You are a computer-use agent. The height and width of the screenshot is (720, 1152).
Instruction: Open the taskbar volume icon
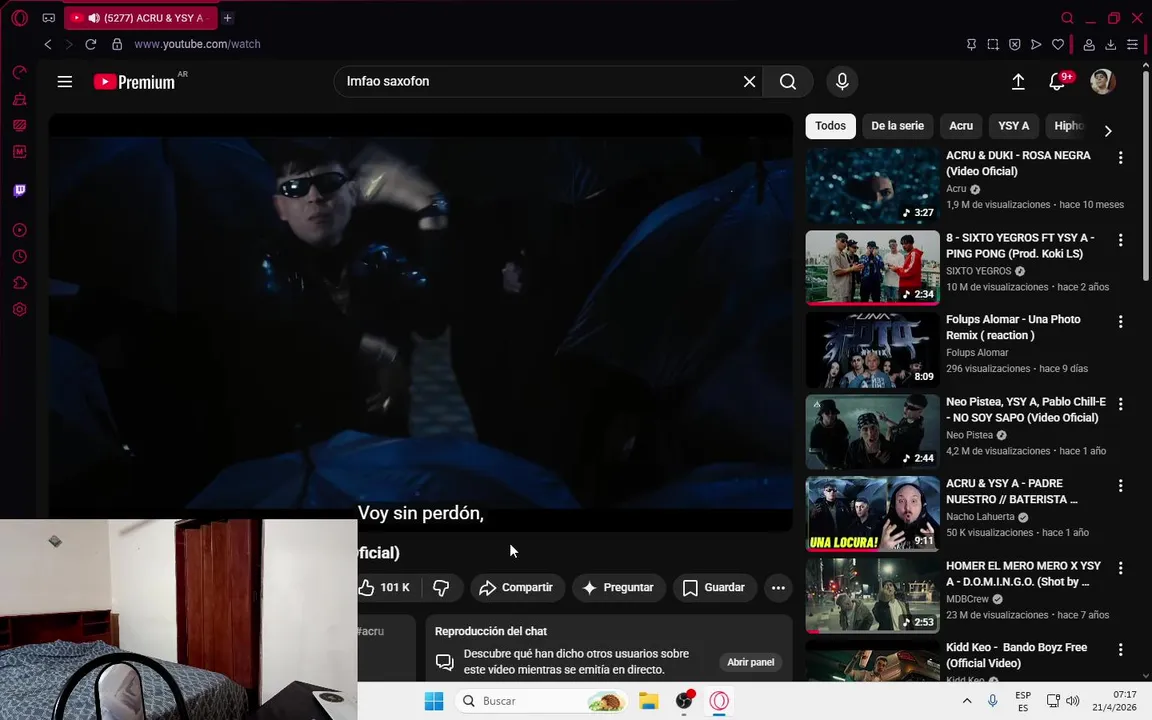1073,701
